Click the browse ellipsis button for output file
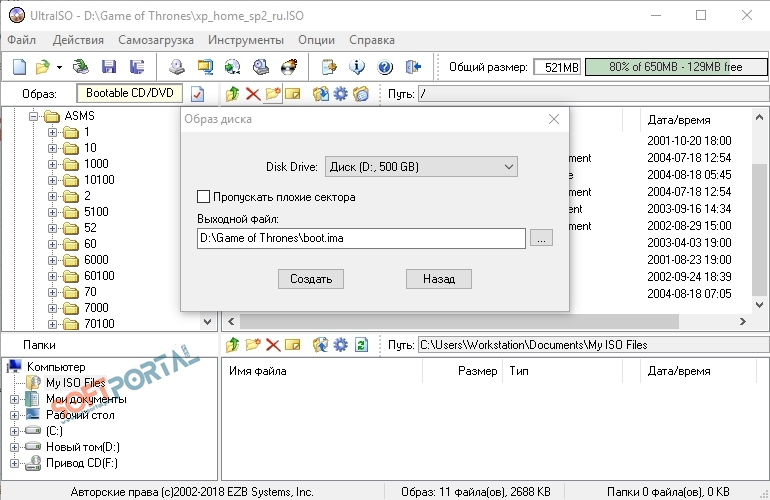 pyautogui.click(x=541, y=238)
